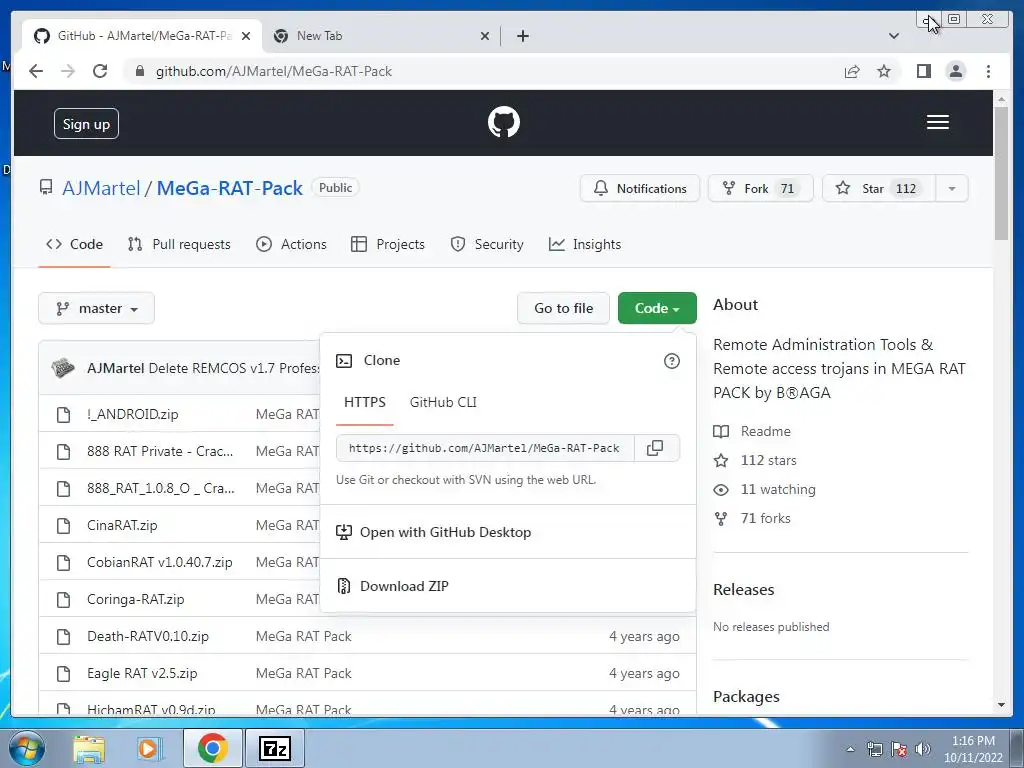Screen dimensions: 1024x768
Task: Click the clone URL text field
Action: point(485,448)
